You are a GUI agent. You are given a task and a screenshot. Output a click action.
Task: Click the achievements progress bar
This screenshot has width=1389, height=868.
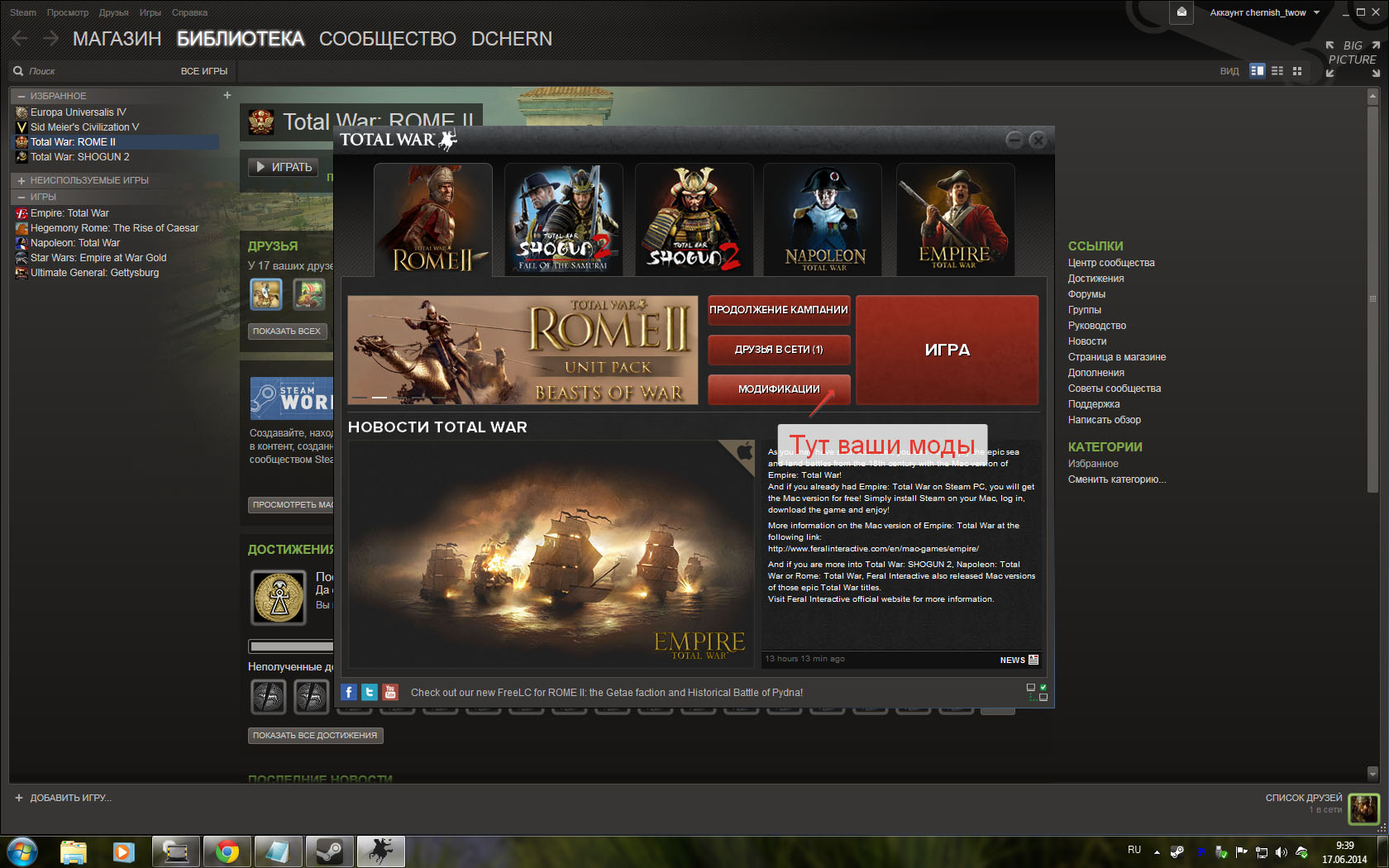[x=291, y=646]
